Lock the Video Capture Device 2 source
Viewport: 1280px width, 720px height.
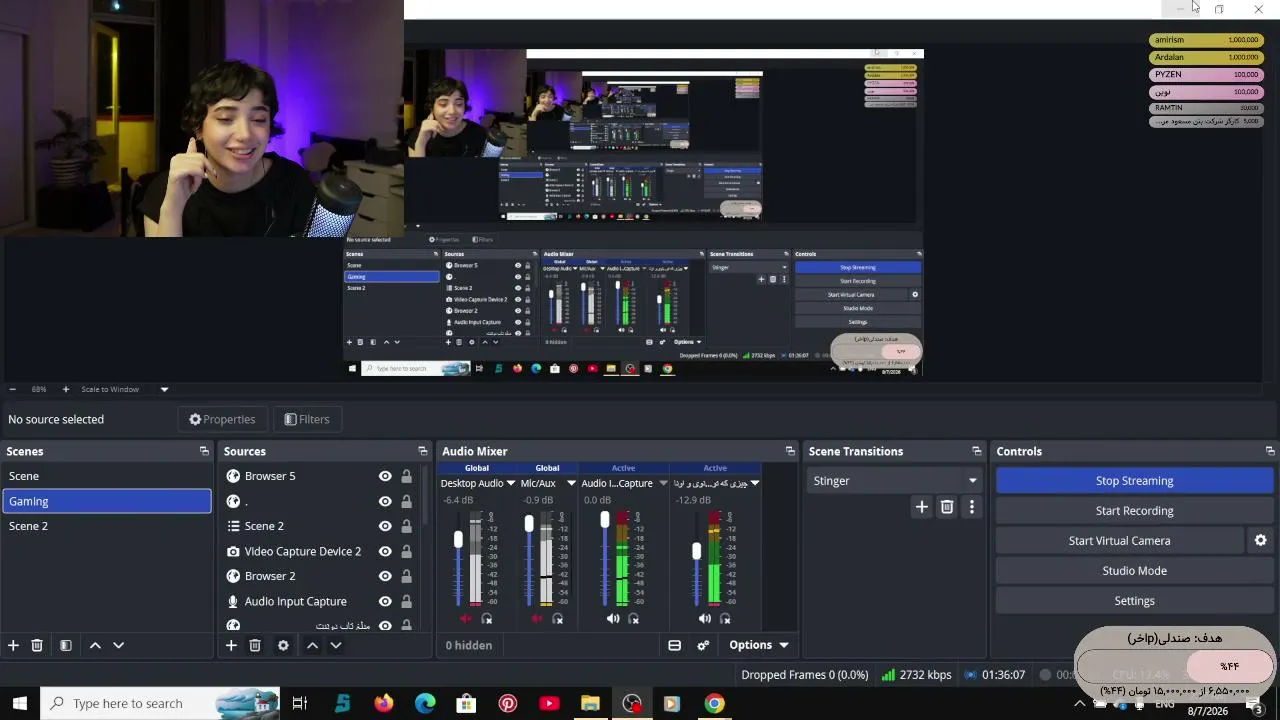(406, 551)
